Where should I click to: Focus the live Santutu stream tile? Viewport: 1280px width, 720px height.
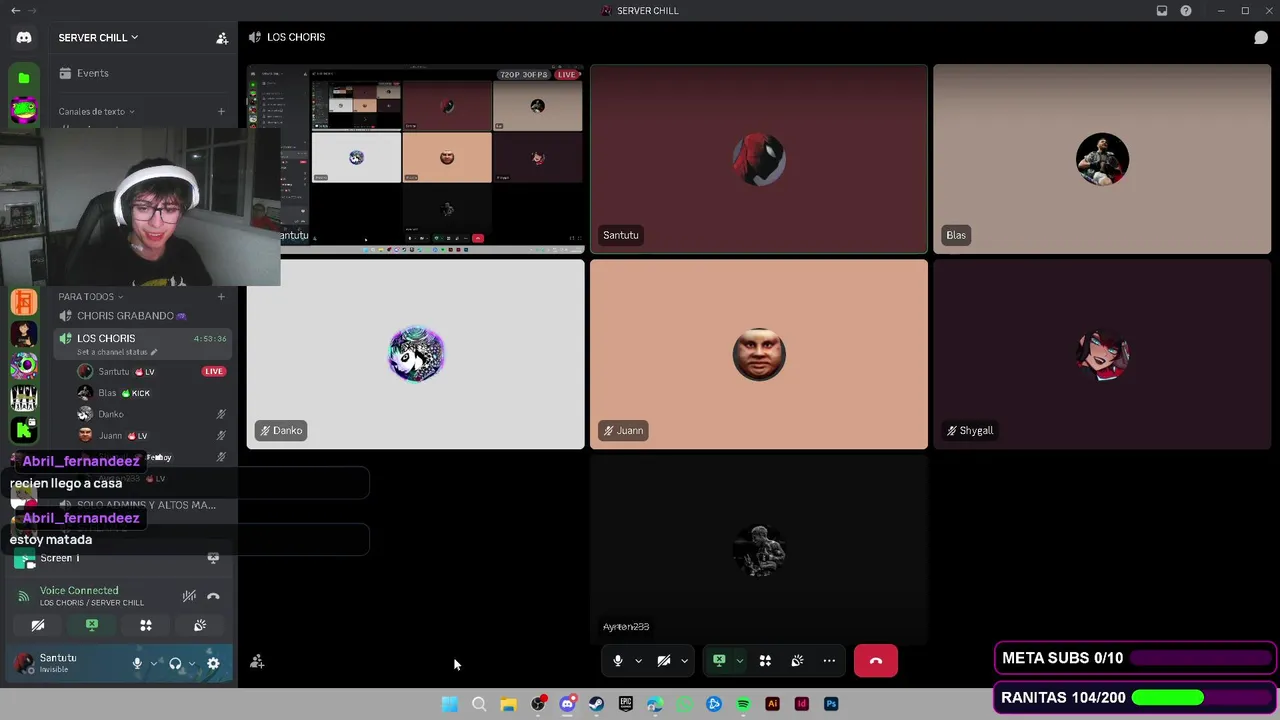[x=416, y=159]
